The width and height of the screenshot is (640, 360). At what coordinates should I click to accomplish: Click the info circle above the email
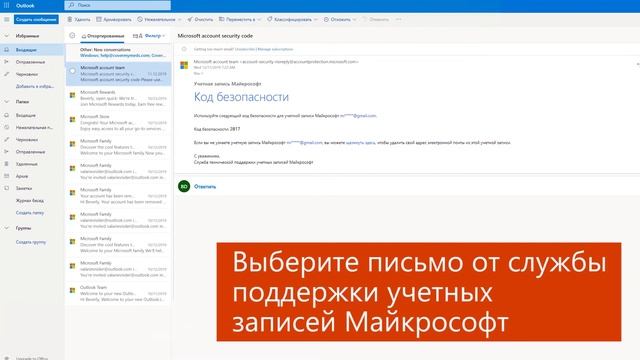(184, 49)
